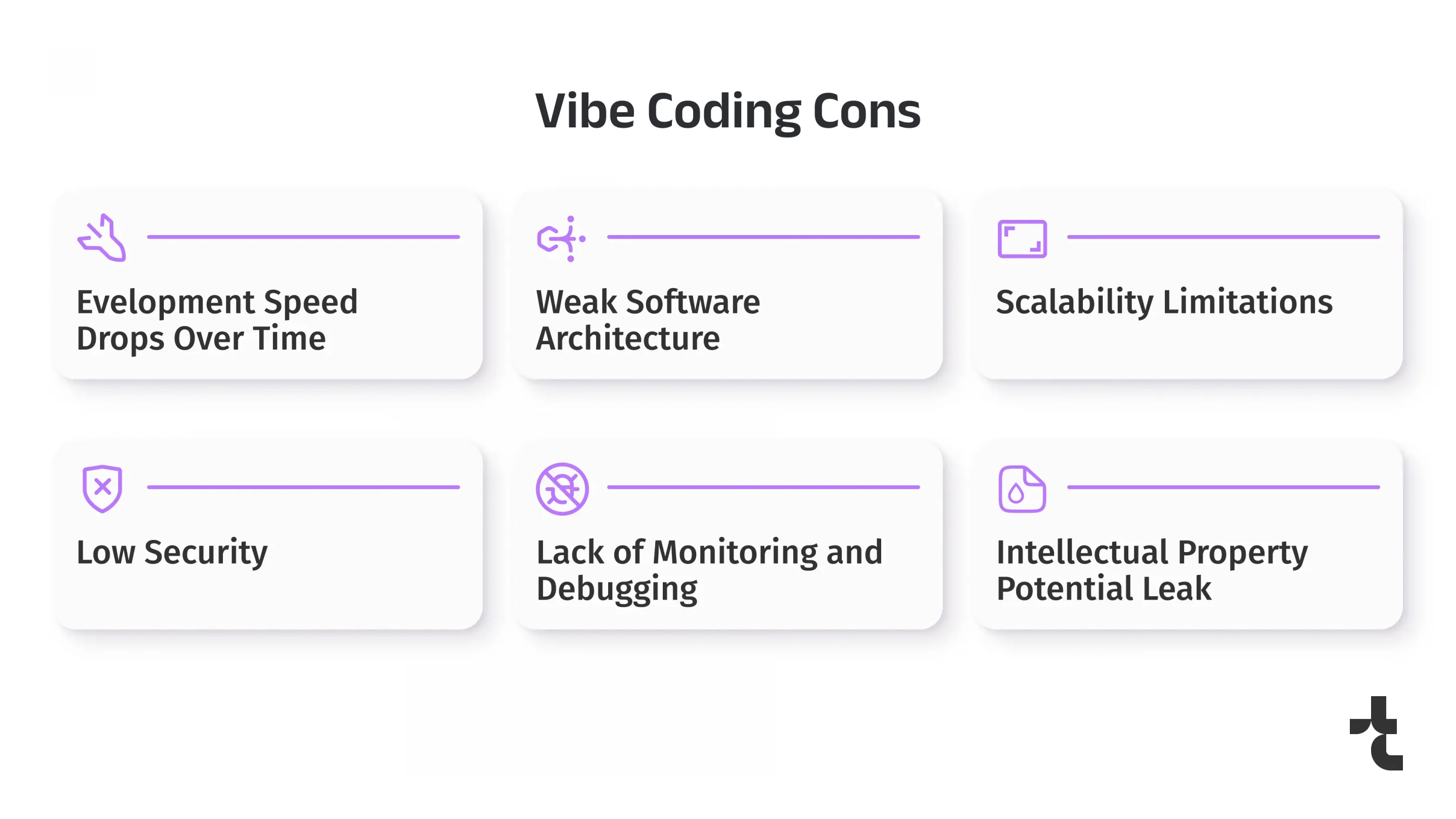Click purple line beside the bug icon
Image resolution: width=1456 pixels, height=819 pixels.
pos(763,487)
